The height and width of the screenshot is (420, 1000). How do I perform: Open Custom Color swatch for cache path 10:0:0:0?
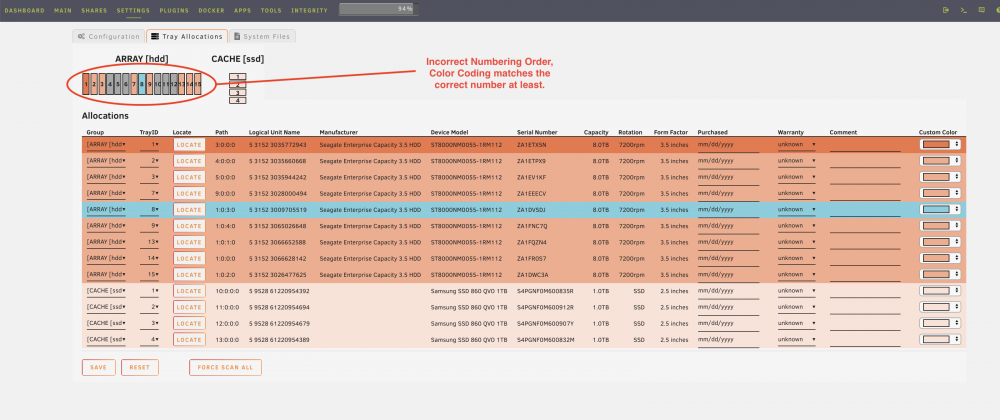click(939, 291)
